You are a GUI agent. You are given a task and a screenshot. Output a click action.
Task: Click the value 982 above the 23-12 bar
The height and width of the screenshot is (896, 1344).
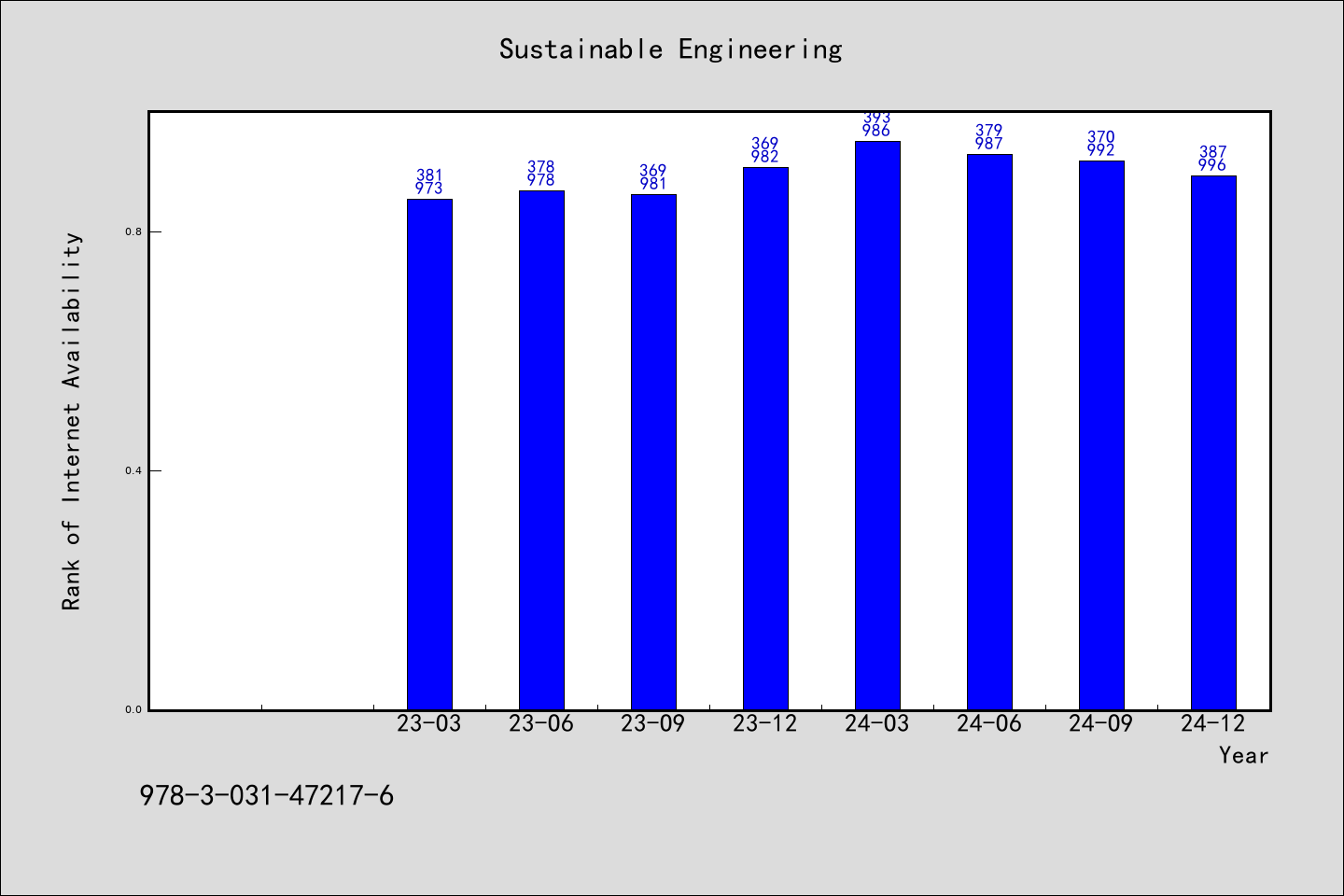[x=765, y=157]
